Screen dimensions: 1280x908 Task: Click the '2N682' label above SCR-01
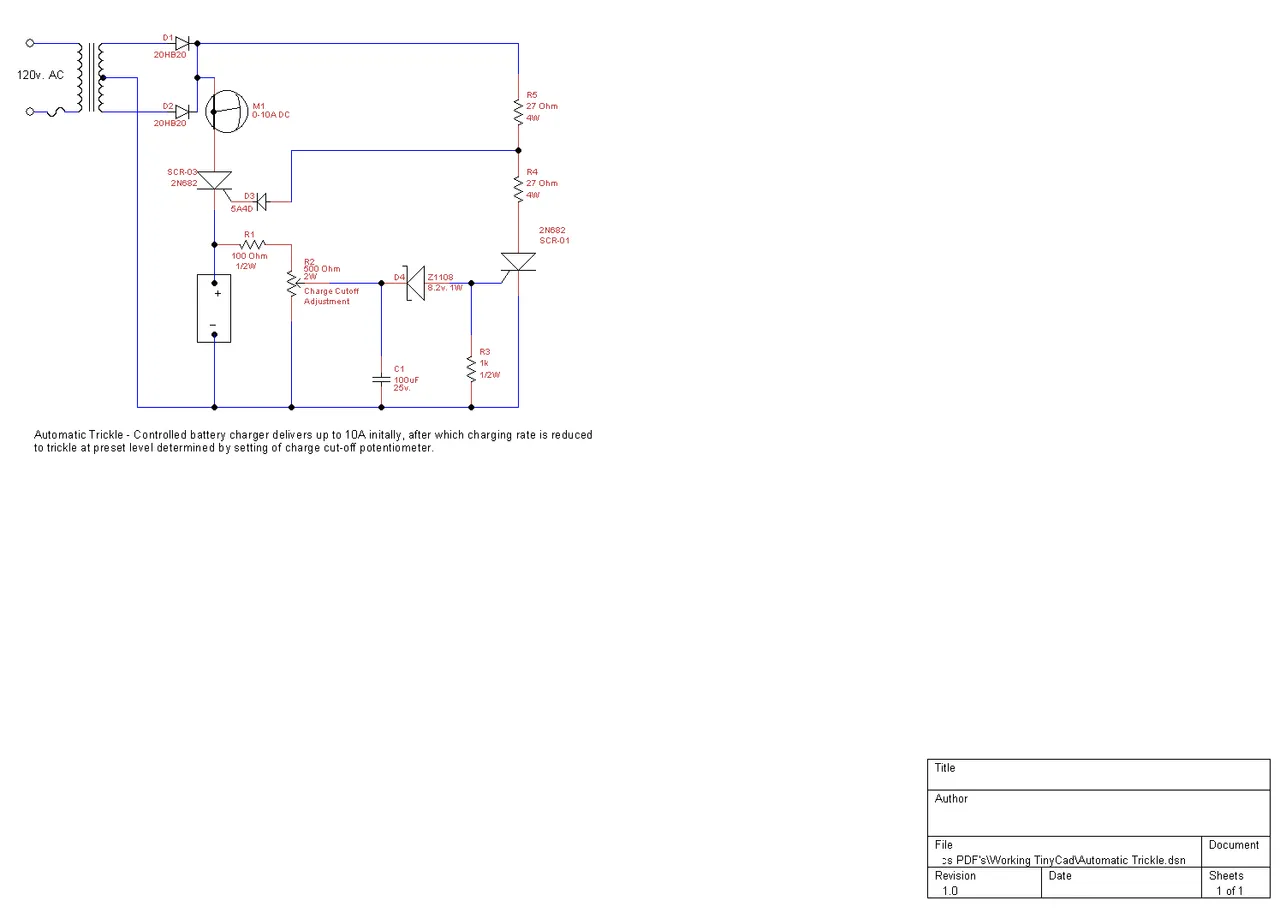(x=552, y=230)
